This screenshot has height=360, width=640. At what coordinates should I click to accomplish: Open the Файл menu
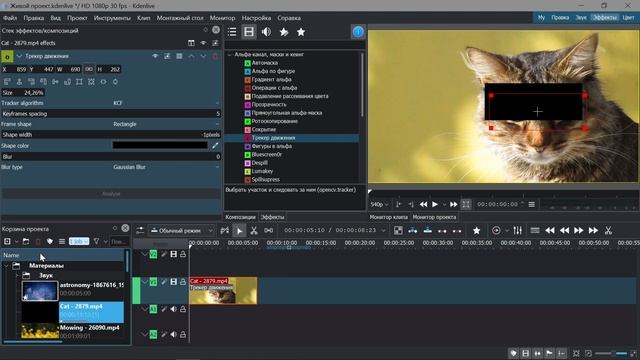pos(10,18)
